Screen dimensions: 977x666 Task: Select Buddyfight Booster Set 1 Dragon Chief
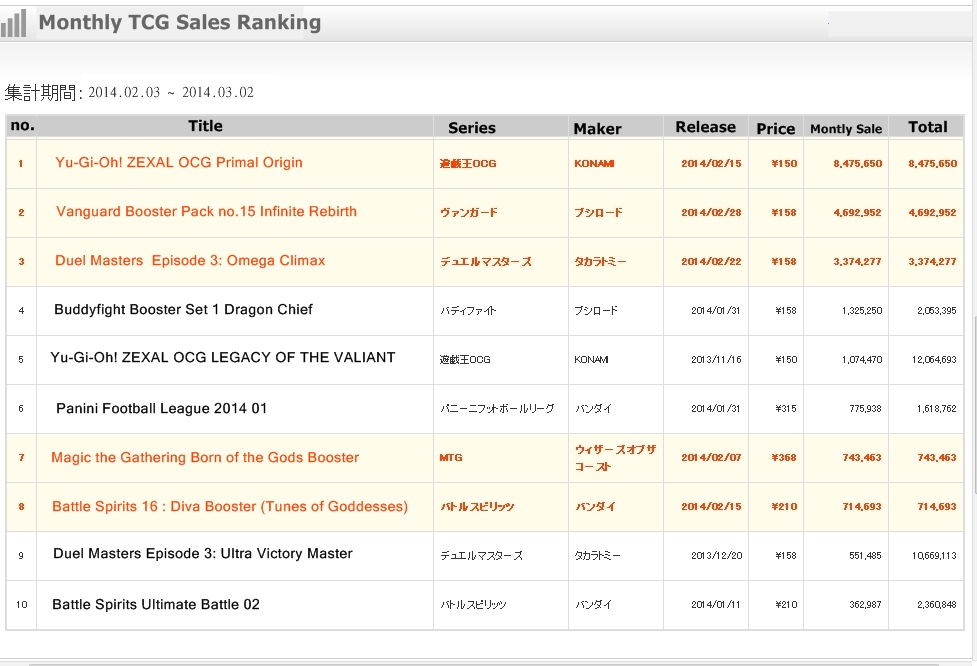pyautogui.click(x=183, y=310)
